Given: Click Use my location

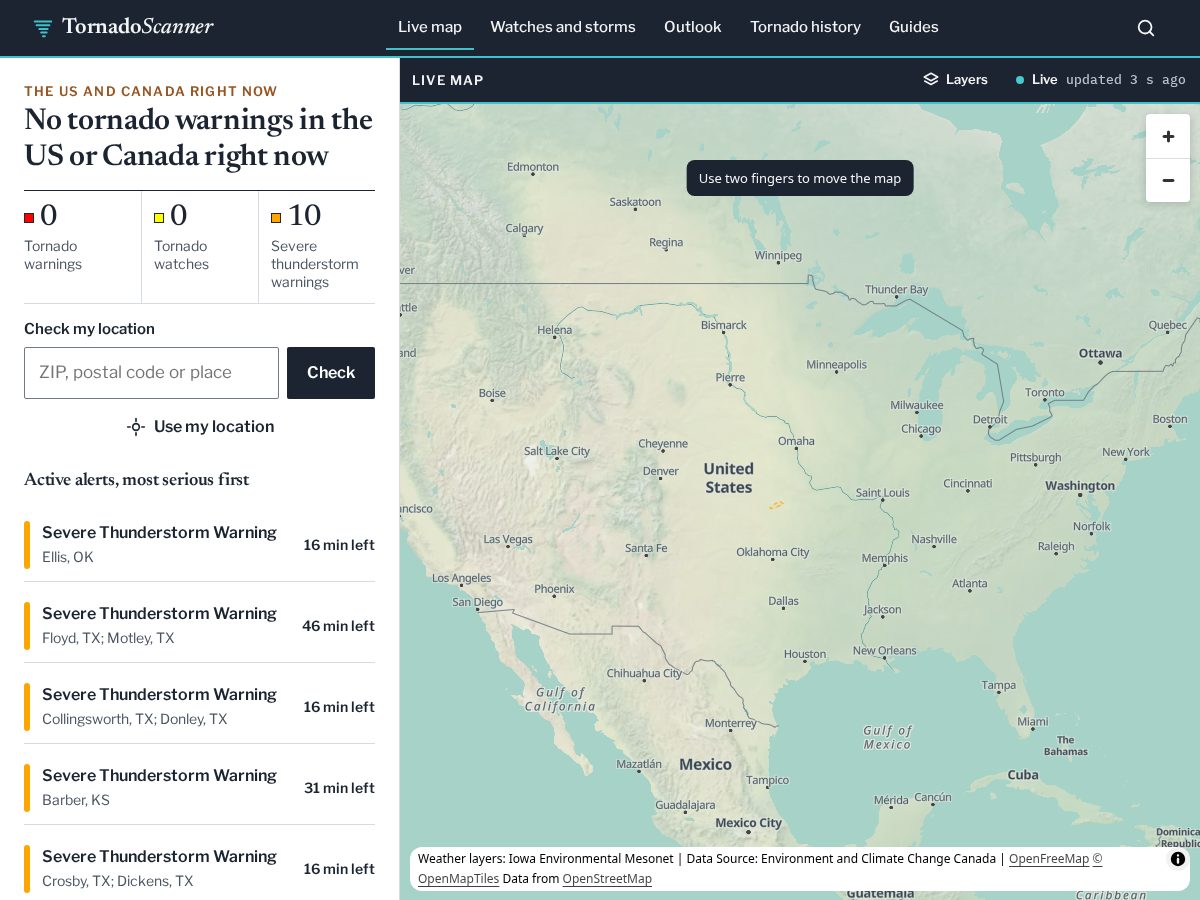Looking at the screenshot, I should (200, 427).
